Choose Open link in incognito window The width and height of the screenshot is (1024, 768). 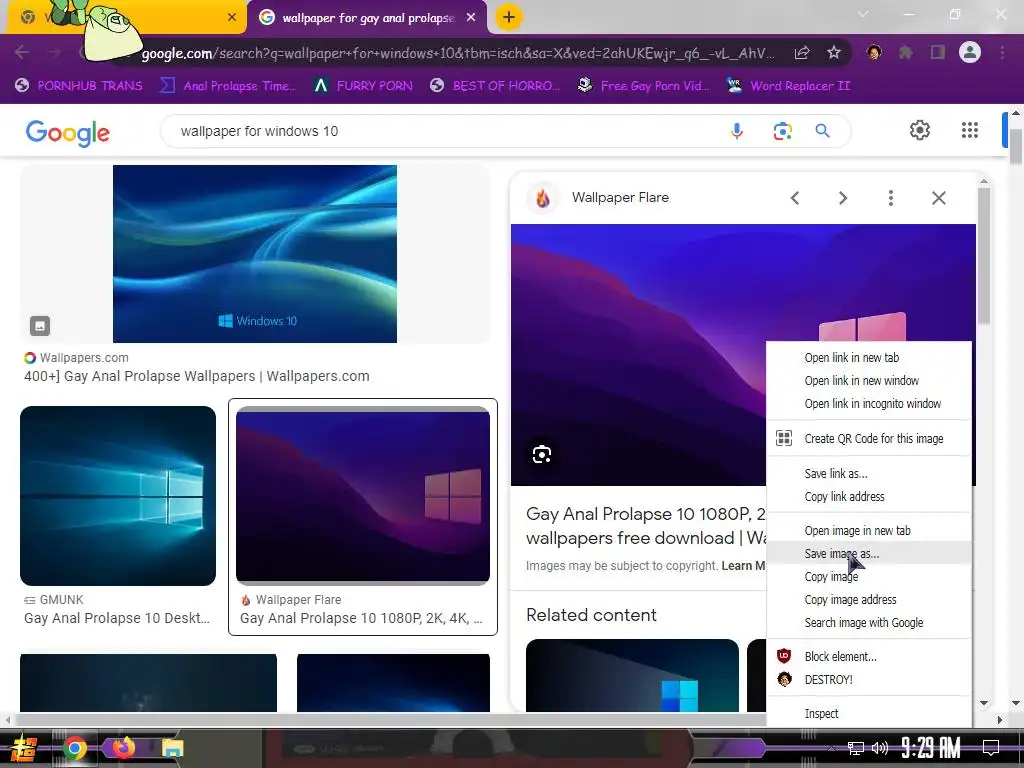(x=869, y=404)
